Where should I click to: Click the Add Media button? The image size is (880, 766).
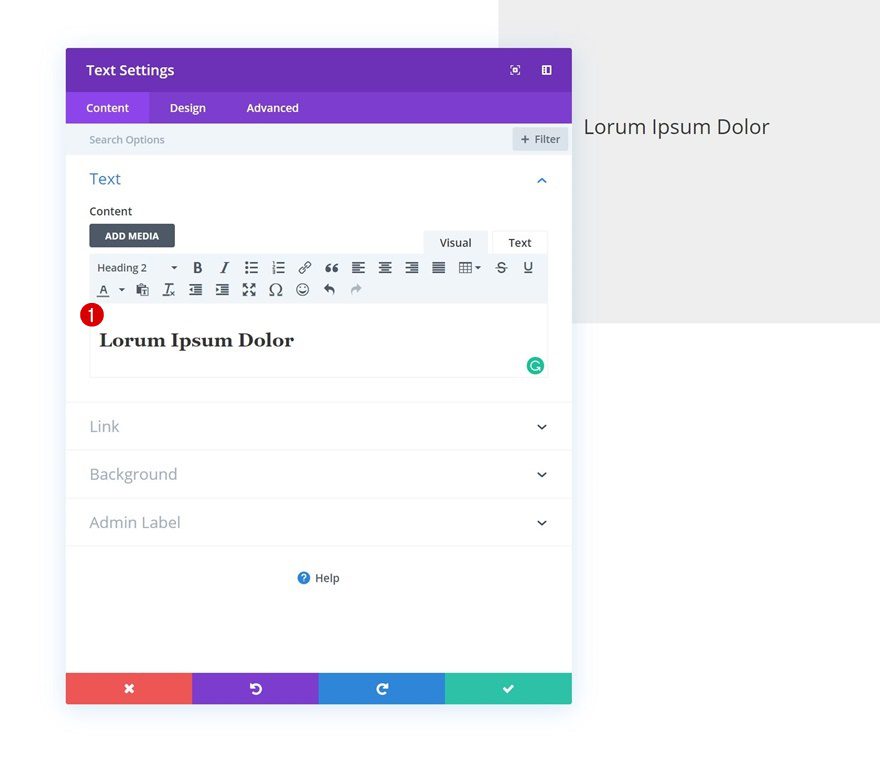131,235
